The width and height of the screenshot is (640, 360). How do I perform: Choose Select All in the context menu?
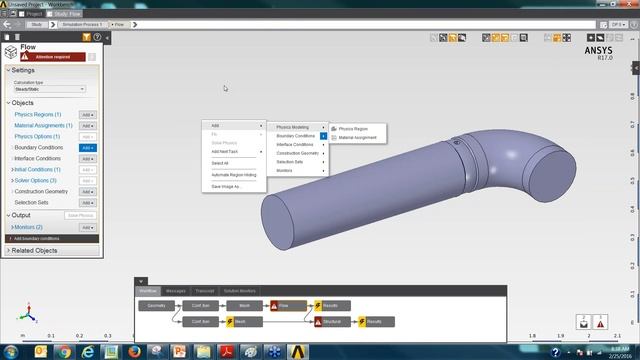tap(234, 163)
